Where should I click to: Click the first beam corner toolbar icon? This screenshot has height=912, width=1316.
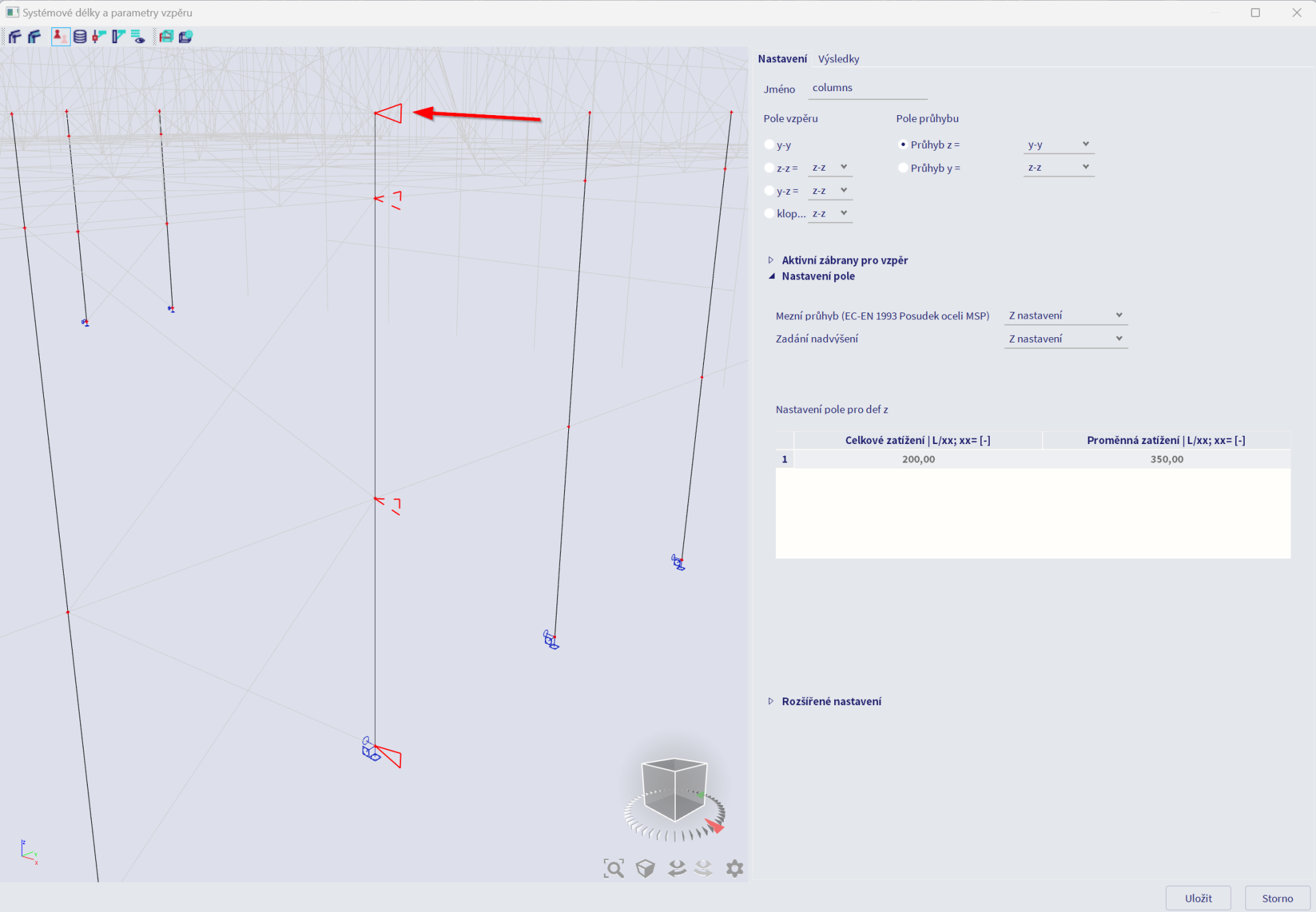click(x=14, y=36)
